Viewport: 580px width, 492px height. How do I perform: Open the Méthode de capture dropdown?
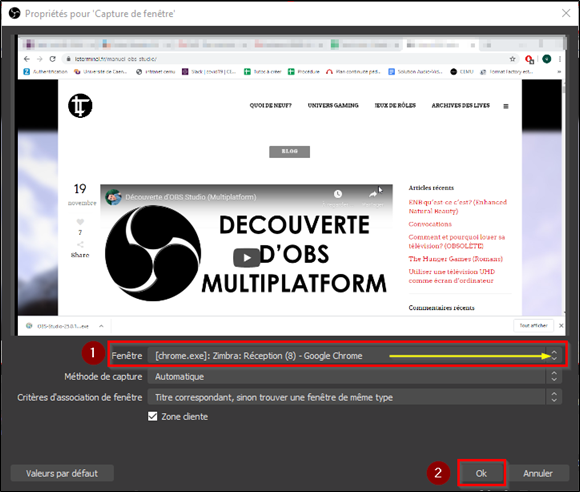tap(355, 377)
